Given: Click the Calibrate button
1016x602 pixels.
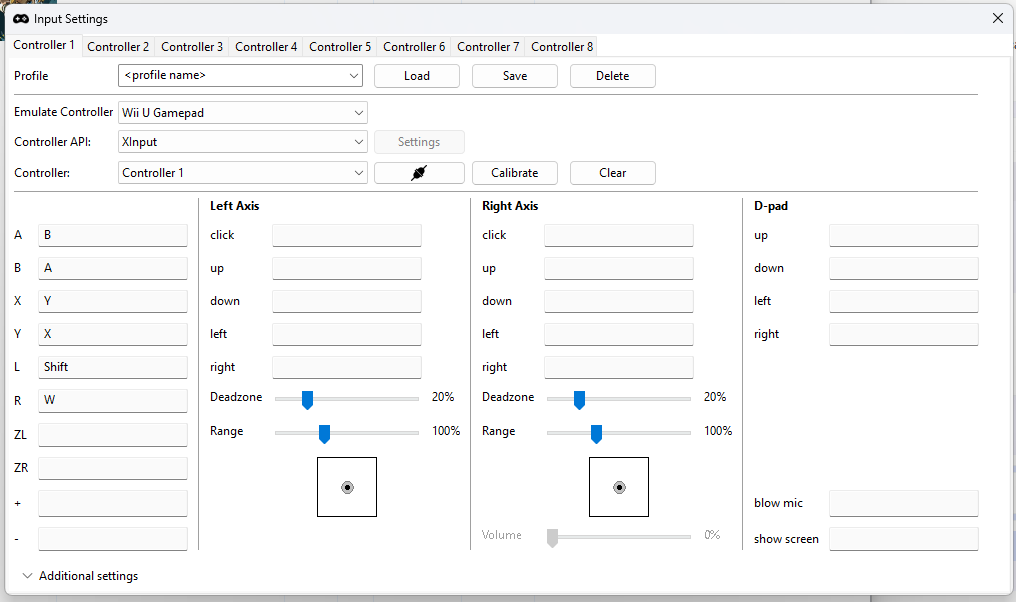Looking at the screenshot, I should [514, 173].
